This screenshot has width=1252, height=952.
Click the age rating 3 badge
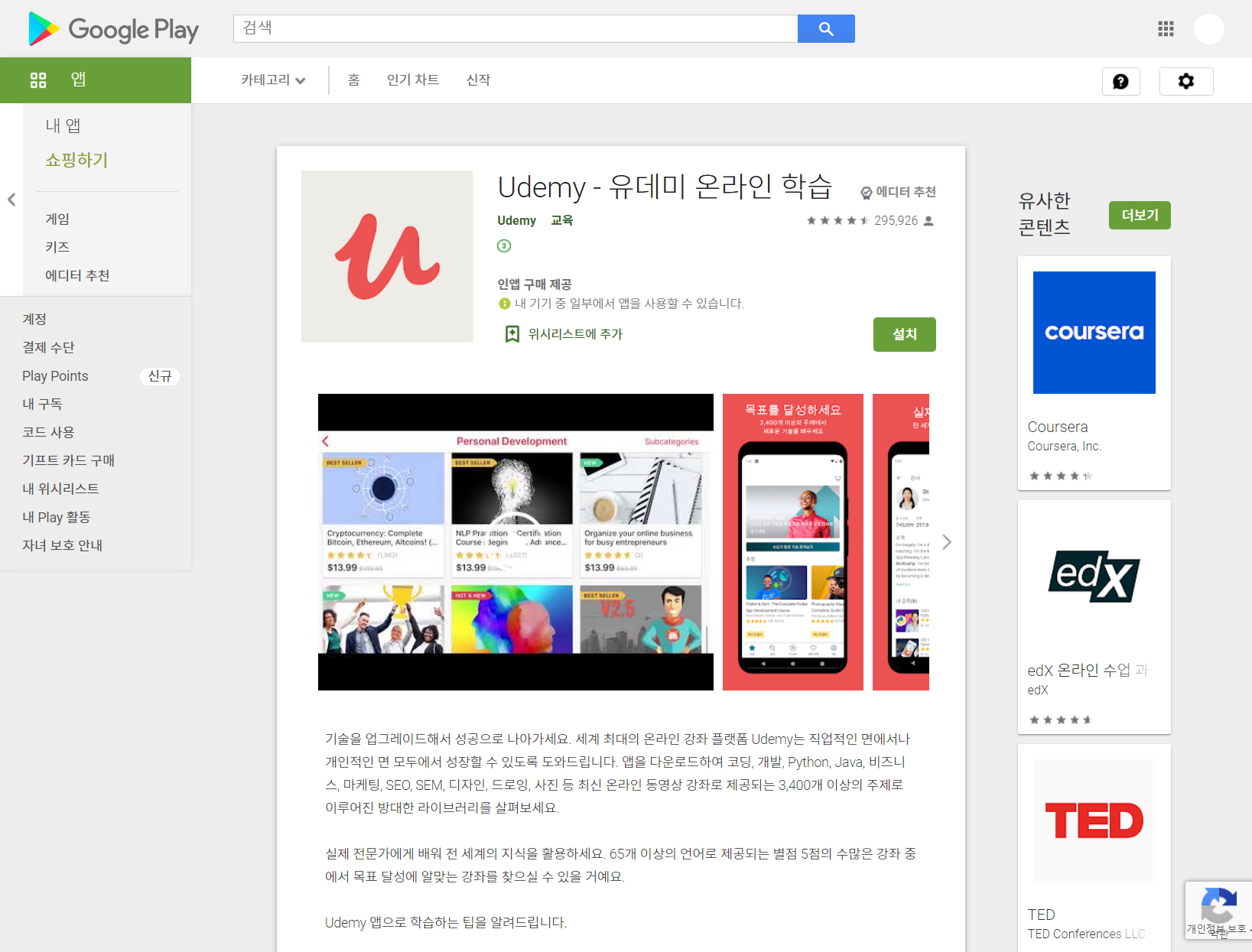(504, 245)
